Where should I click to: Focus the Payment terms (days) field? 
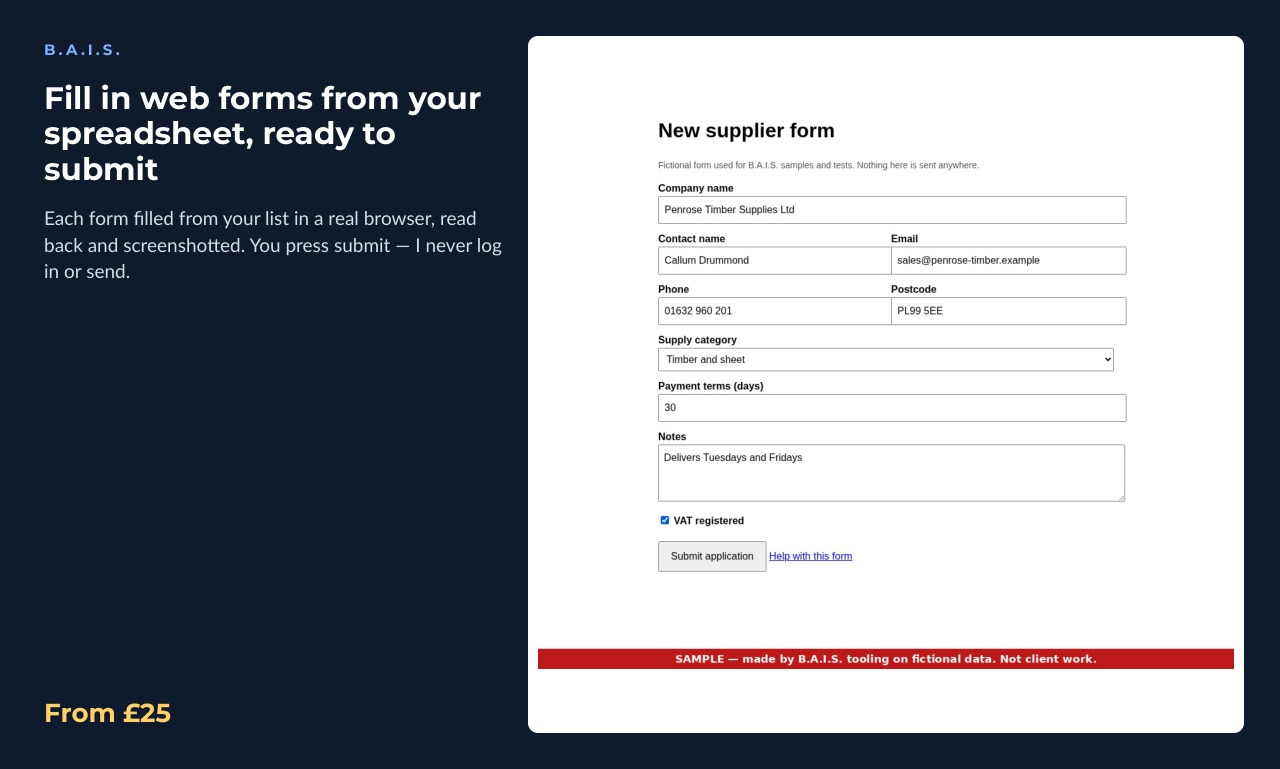[x=892, y=408]
